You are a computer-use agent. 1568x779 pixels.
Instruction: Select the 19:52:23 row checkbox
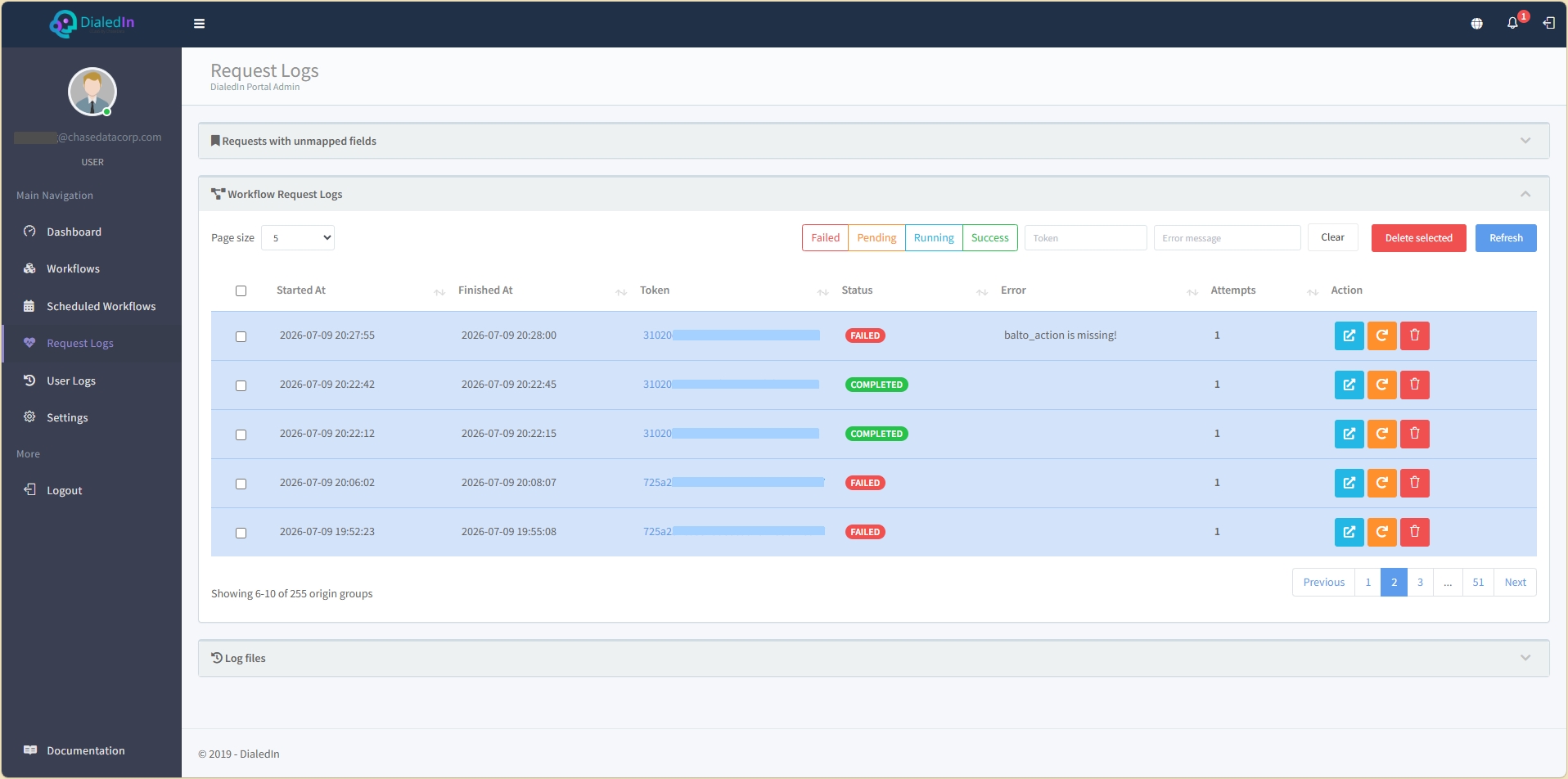point(241,533)
